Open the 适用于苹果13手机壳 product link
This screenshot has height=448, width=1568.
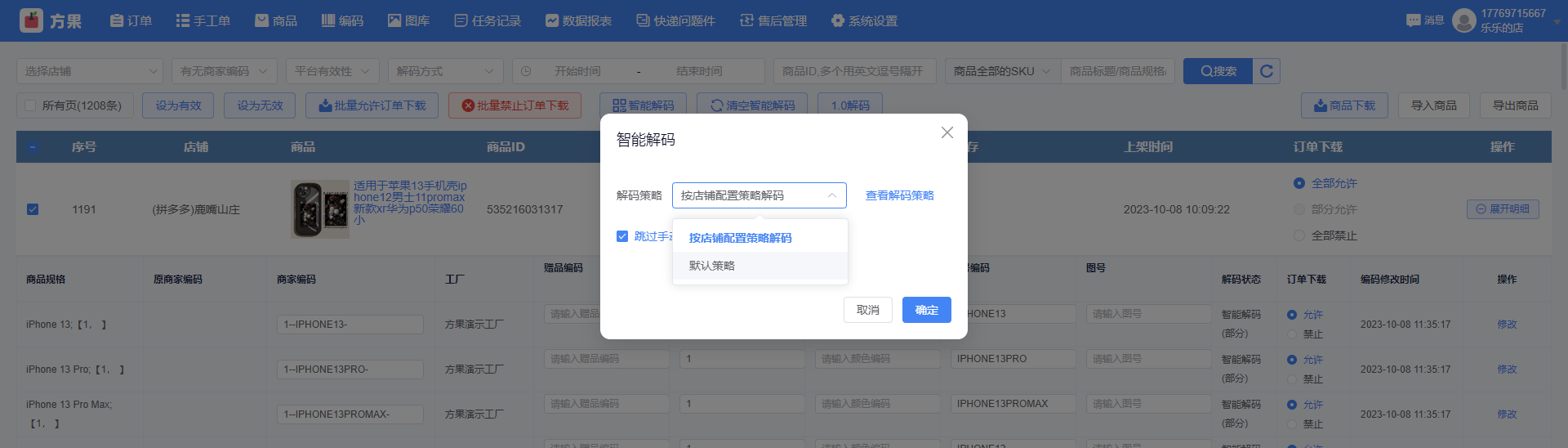tap(410, 203)
